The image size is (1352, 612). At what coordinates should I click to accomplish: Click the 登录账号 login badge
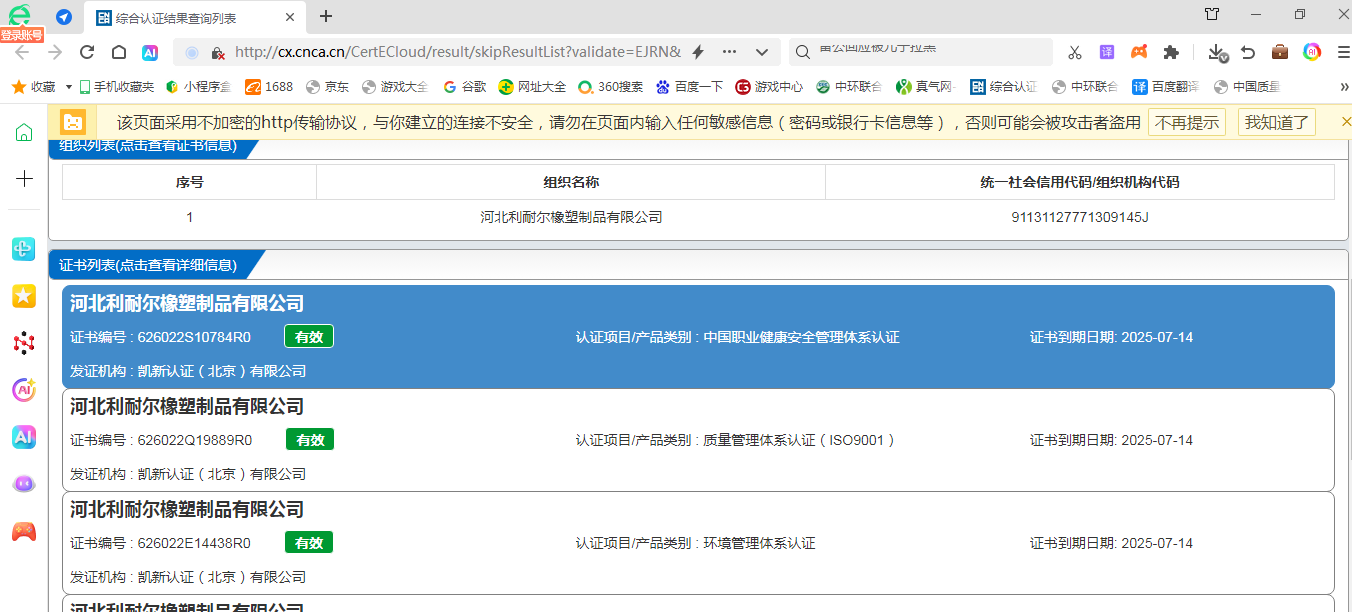pos(22,35)
